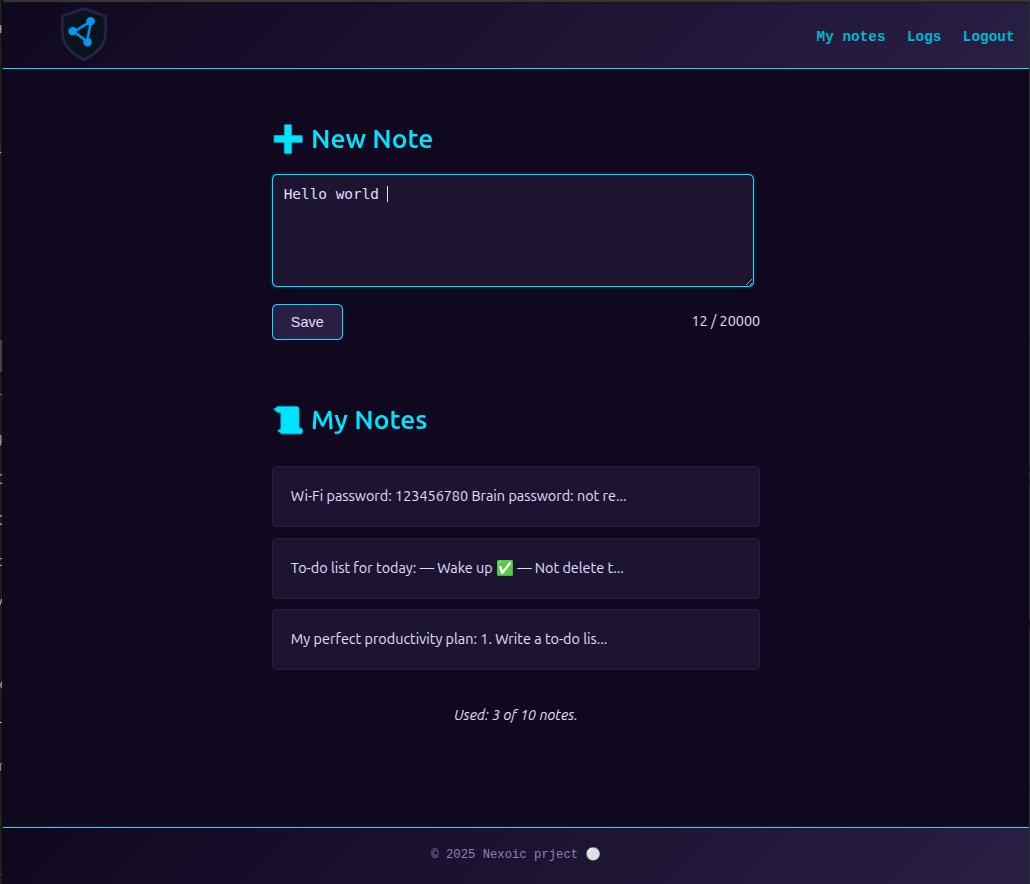Screen dimensions: 1030x884
Task: Open the Wi-Fi password note
Action: pyautogui.click(x=515, y=496)
